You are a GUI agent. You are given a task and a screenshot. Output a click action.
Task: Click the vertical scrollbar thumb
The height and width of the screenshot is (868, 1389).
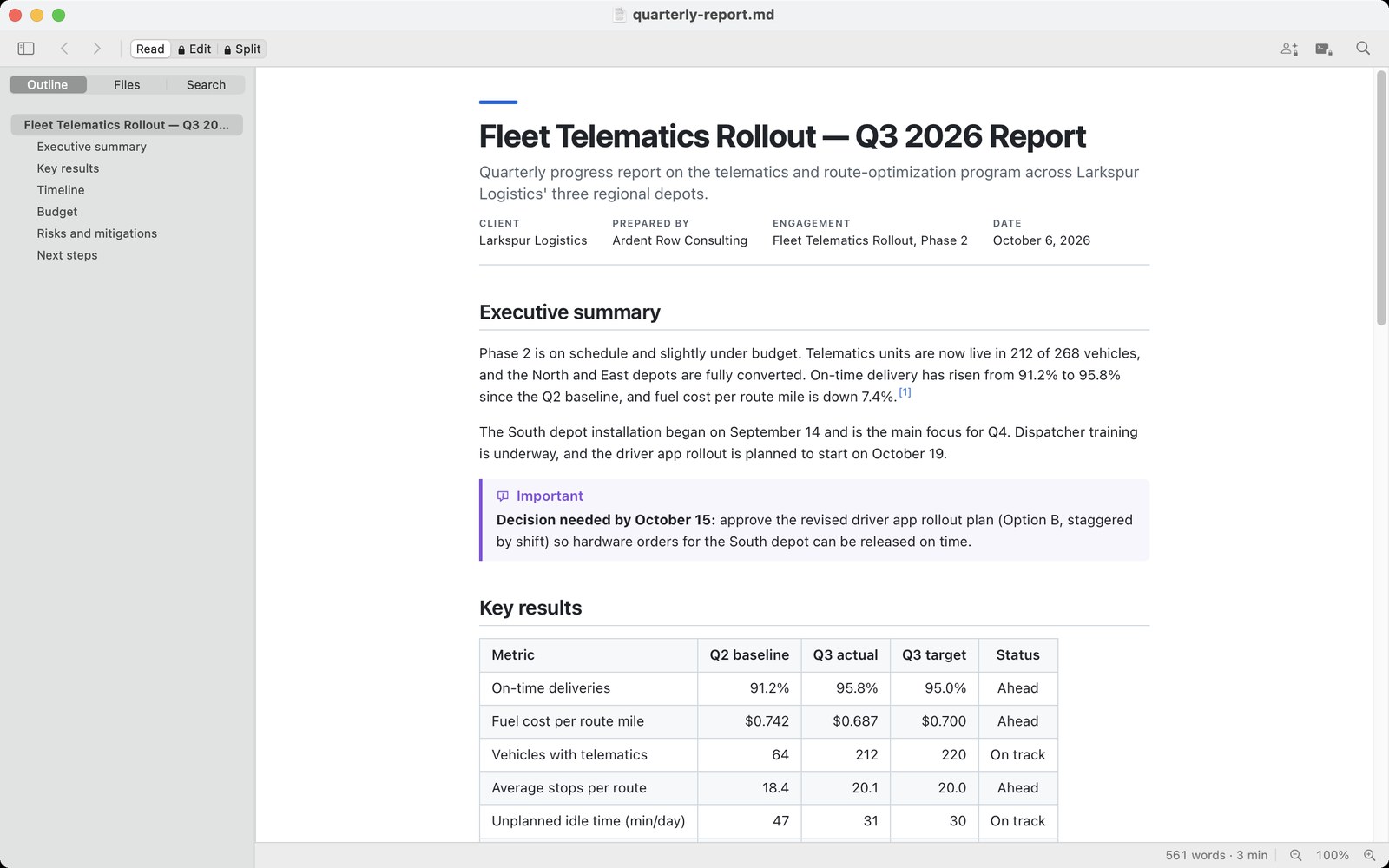point(1381,199)
